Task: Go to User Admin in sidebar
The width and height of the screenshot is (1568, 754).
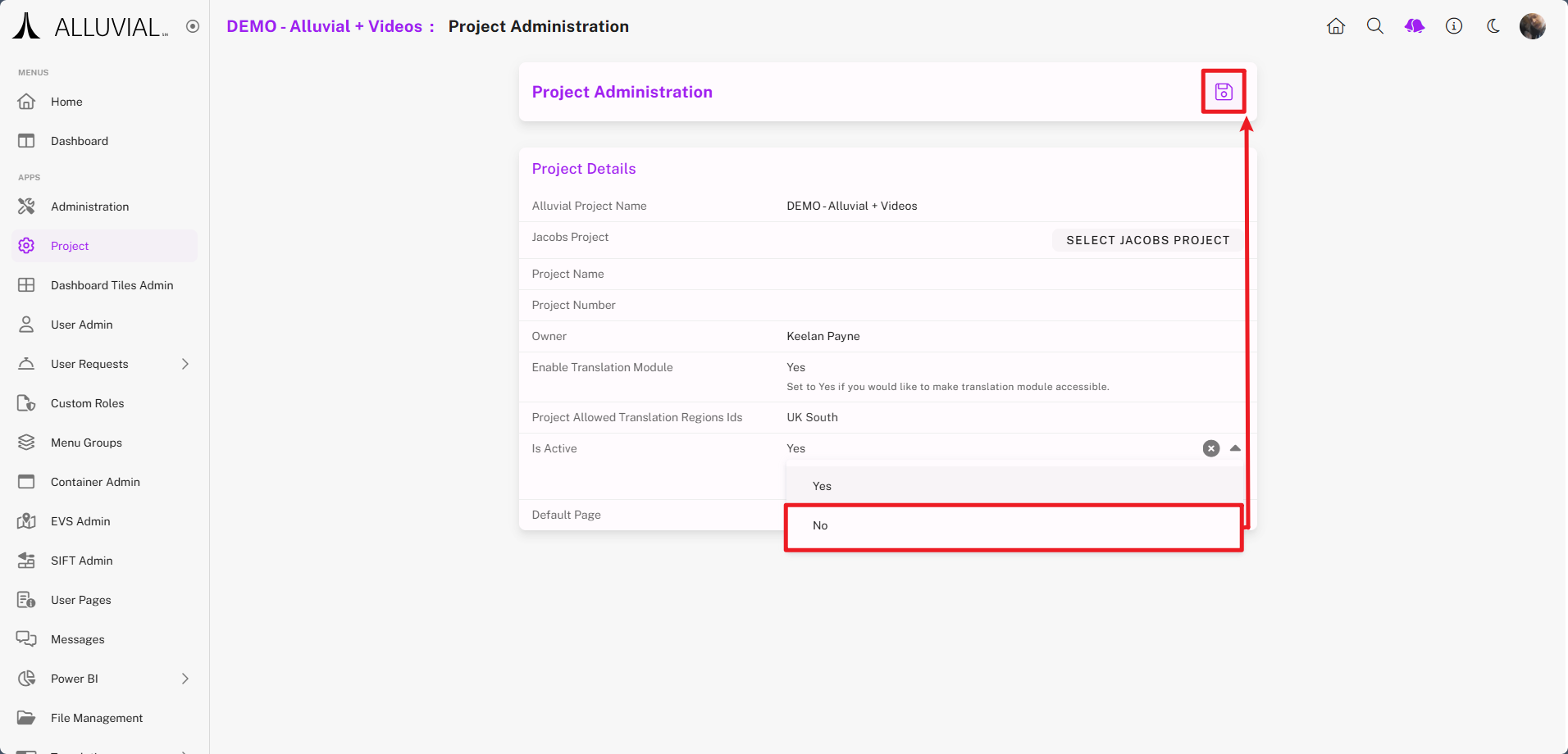Action: pos(81,325)
